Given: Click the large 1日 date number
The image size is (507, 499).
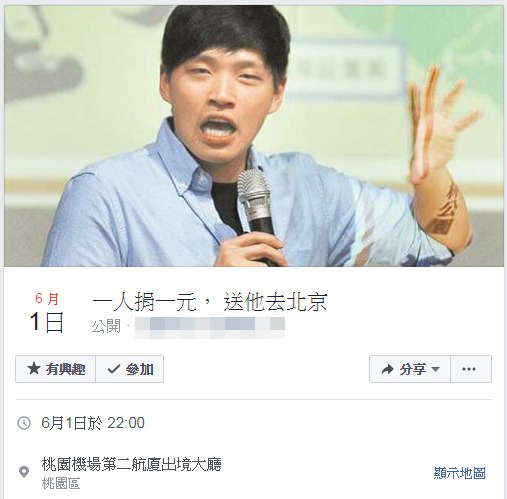Looking at the screenshot, I should (46, 322).
